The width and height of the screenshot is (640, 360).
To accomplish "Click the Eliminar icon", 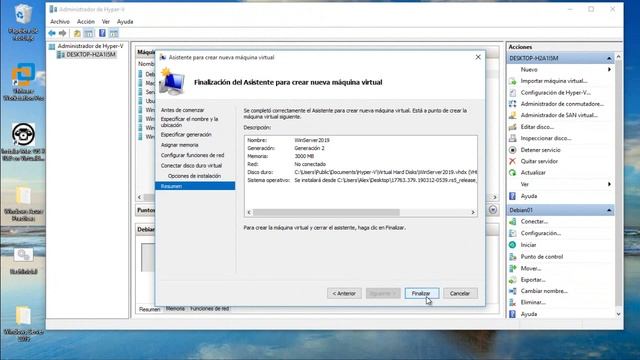I will (513, 302).
